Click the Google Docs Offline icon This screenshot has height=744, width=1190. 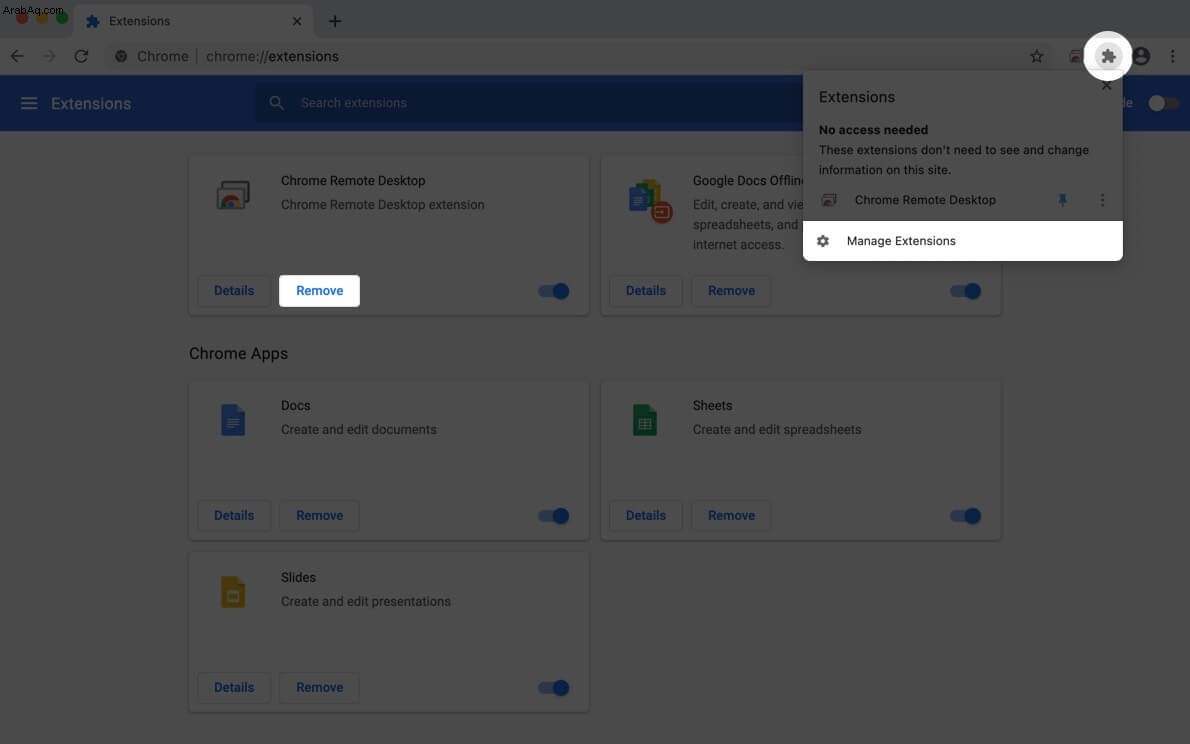pos(650,201)
